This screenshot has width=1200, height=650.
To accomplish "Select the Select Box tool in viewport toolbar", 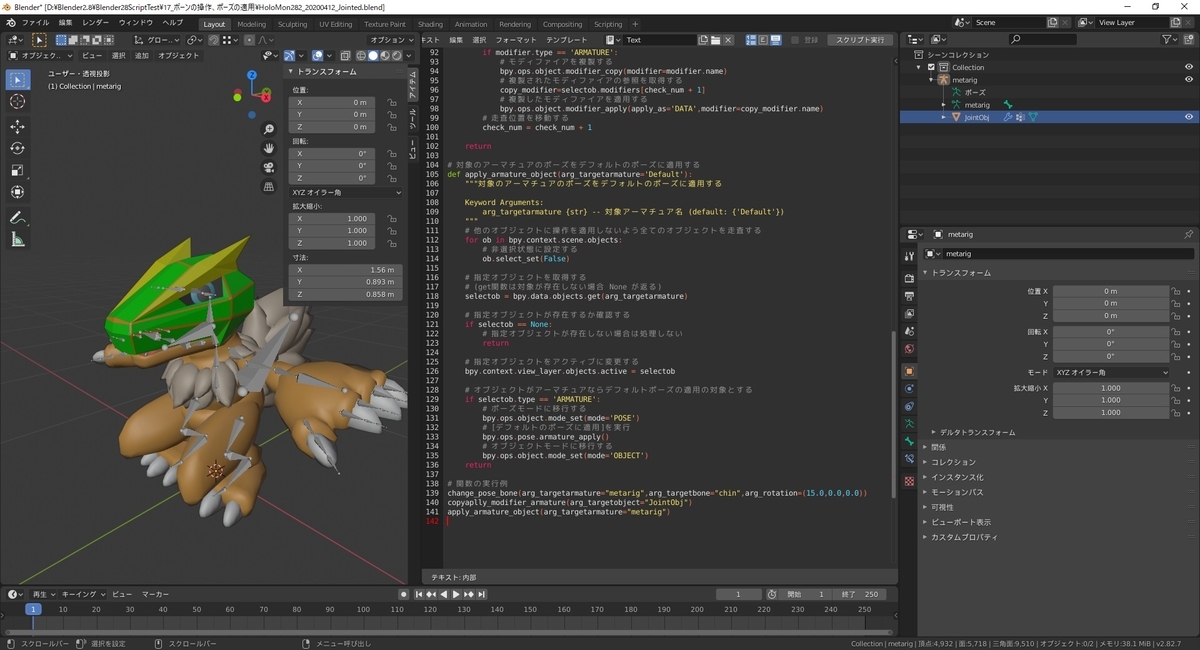I will pyautogui.click(x=17, y=79).
